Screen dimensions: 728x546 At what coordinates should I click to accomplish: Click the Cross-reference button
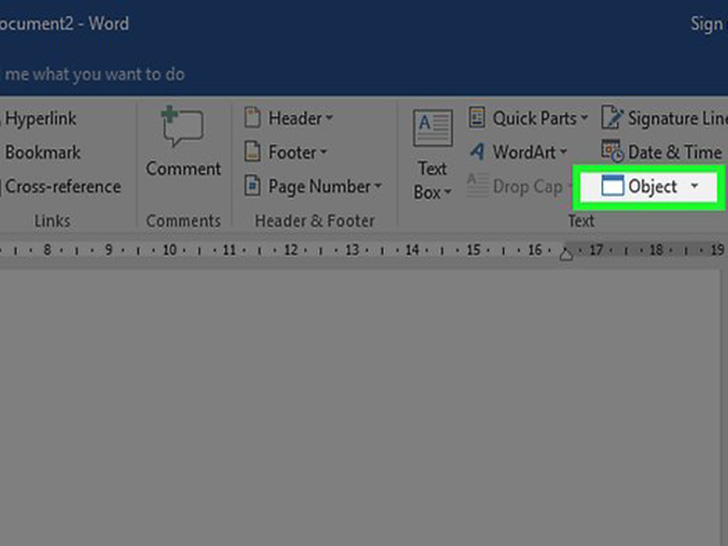[x=63, y=186]
